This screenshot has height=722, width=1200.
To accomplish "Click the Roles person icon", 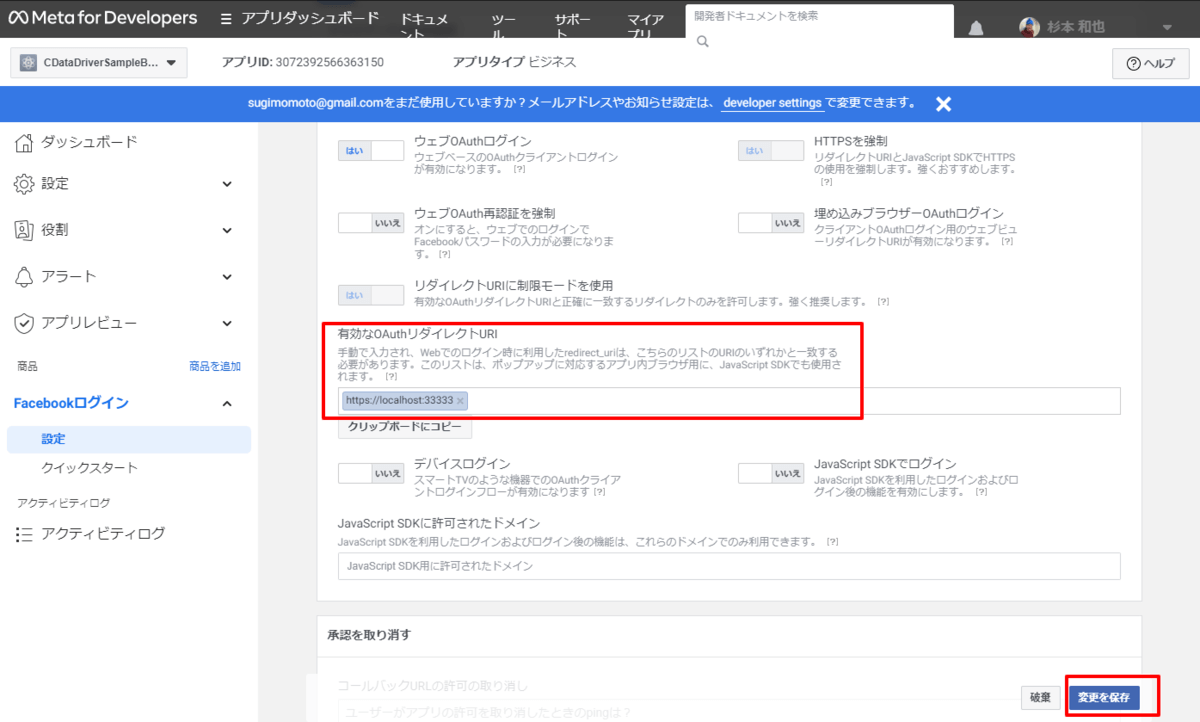I will tap(24, 230).
